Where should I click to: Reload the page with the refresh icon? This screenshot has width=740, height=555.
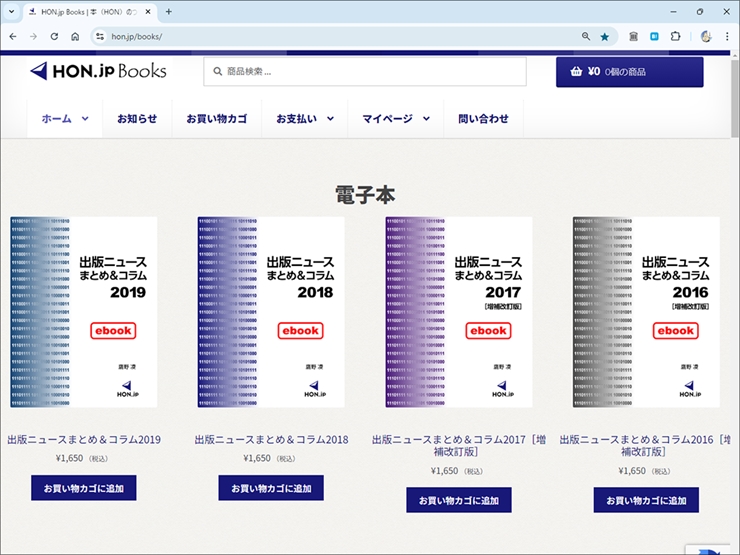pos(54,36)
